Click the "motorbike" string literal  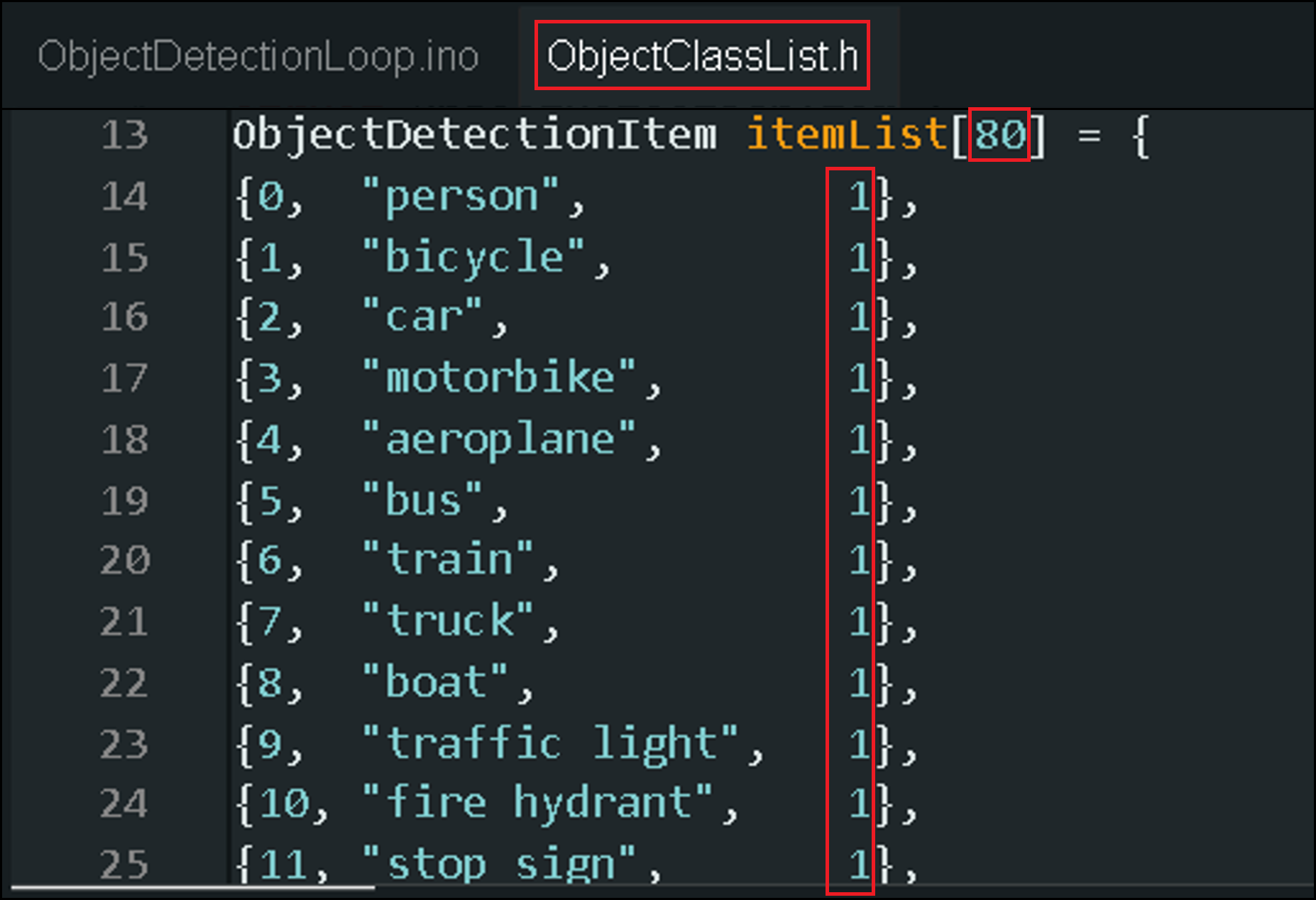500,378
